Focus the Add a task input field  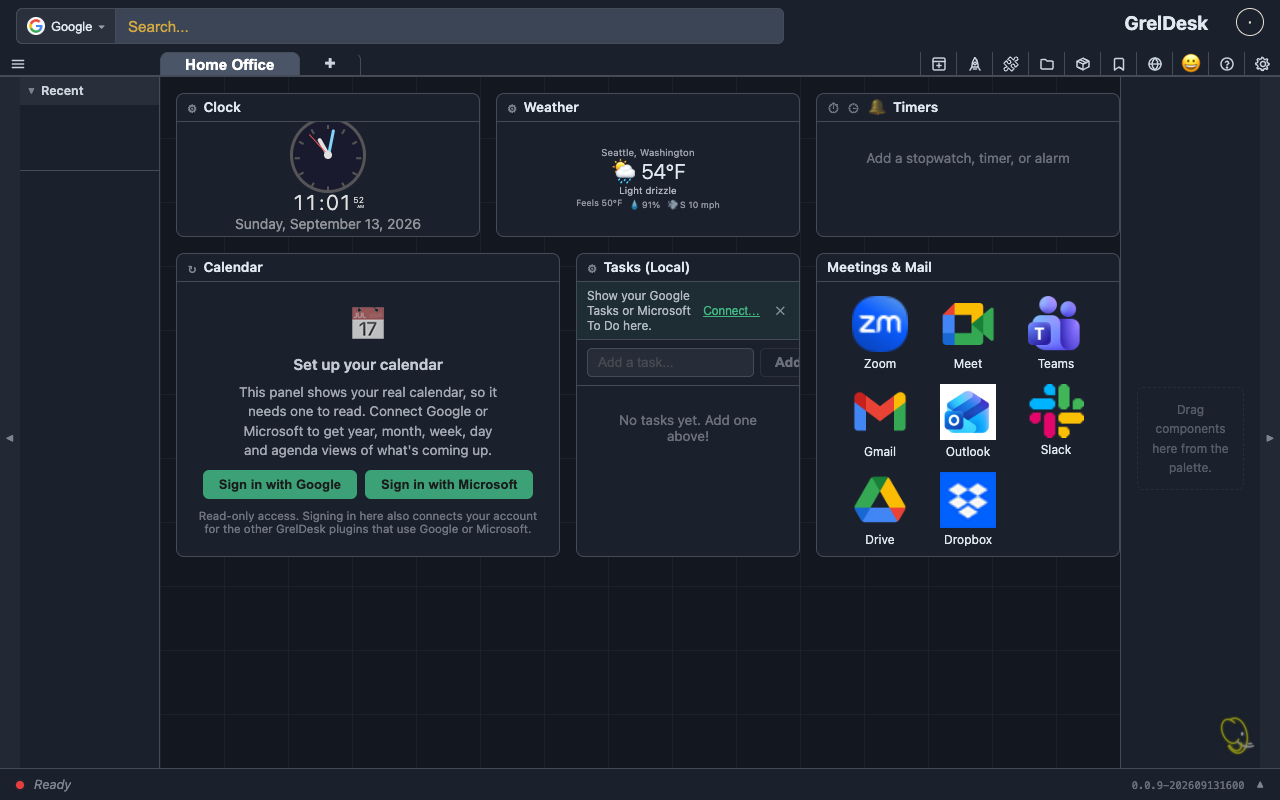[x=670, y=362]
